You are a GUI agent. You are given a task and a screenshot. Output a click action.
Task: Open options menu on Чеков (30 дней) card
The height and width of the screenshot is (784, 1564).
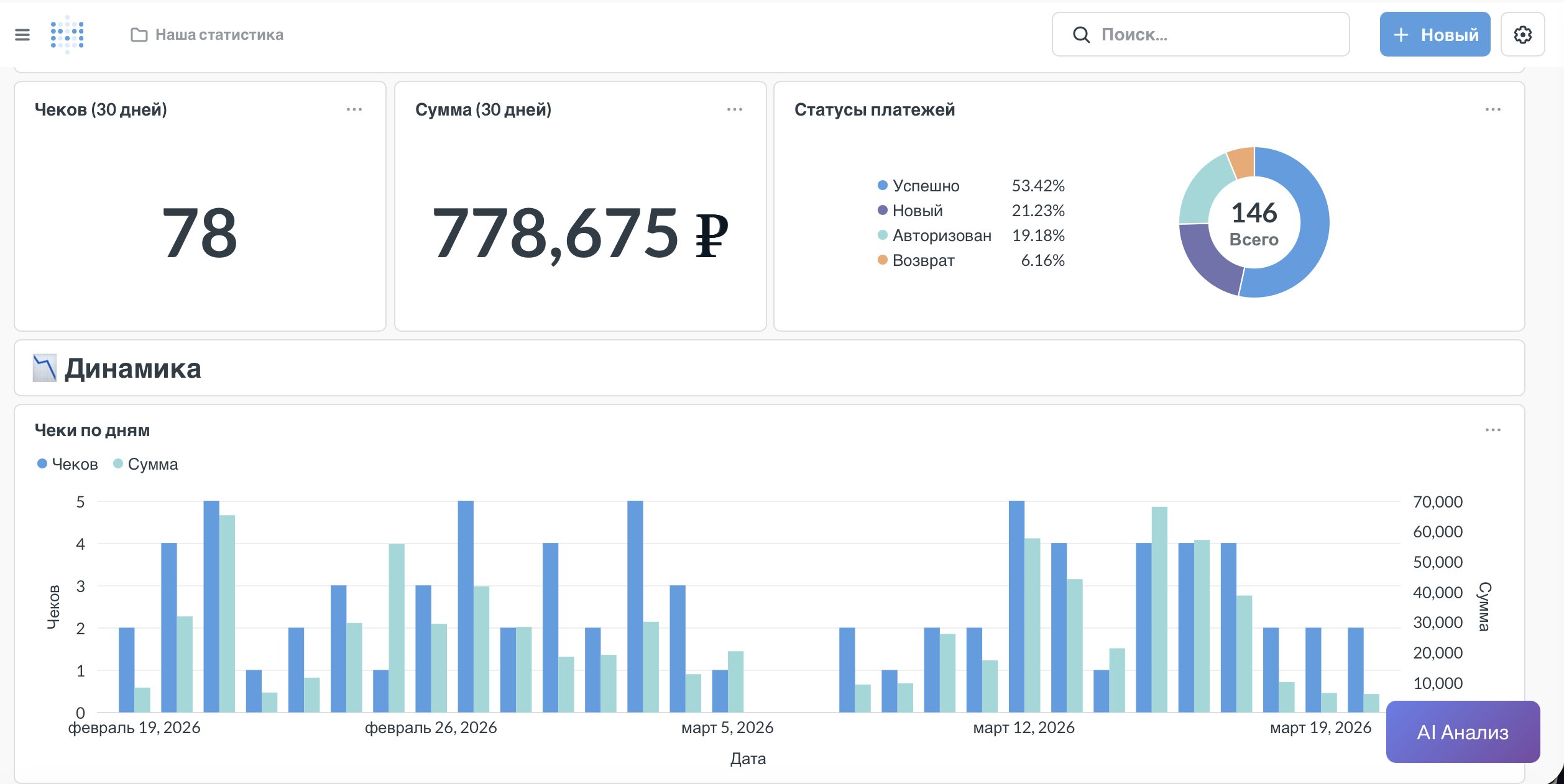354,109
